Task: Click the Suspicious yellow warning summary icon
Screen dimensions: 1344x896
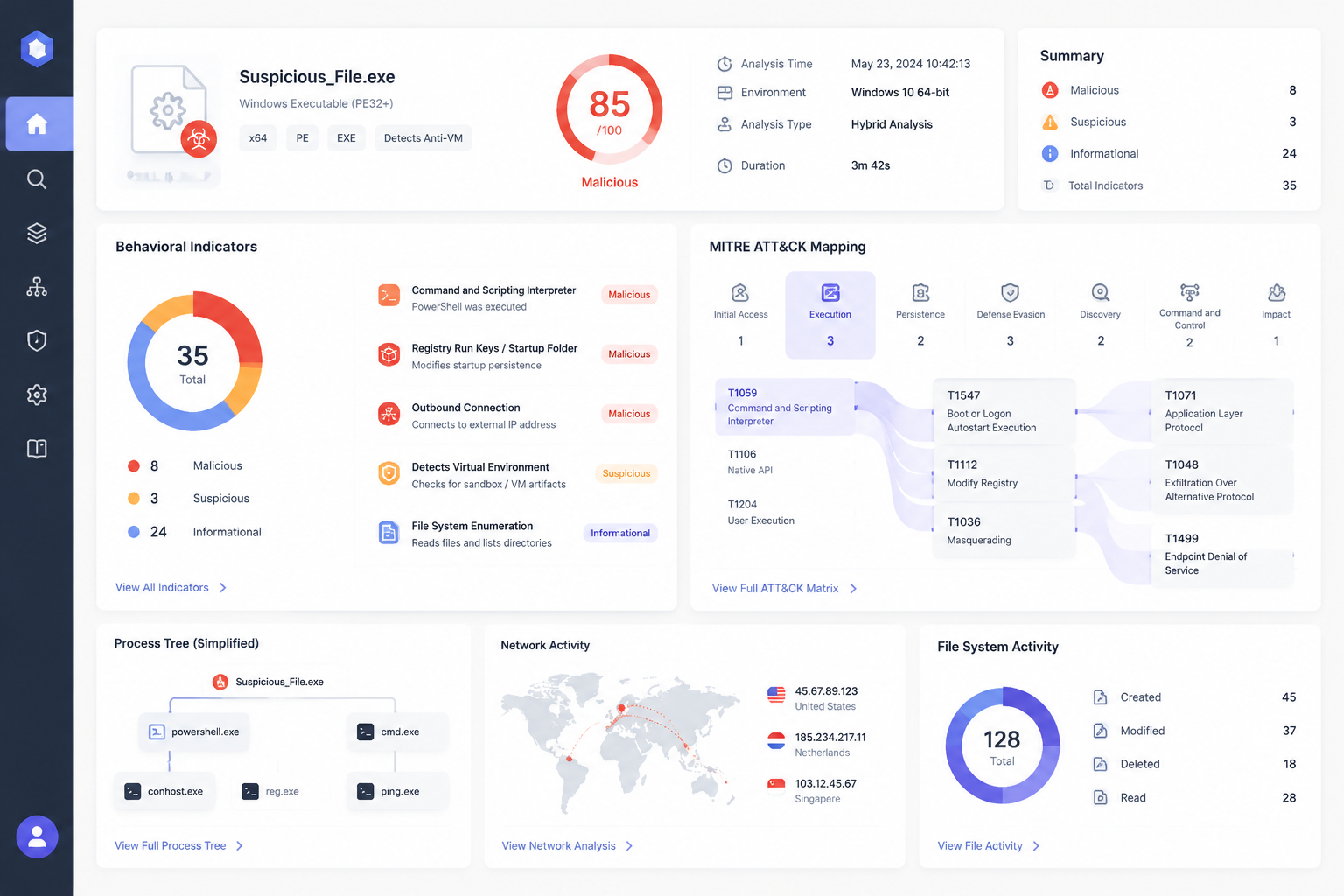Action: click(1050, 122)
